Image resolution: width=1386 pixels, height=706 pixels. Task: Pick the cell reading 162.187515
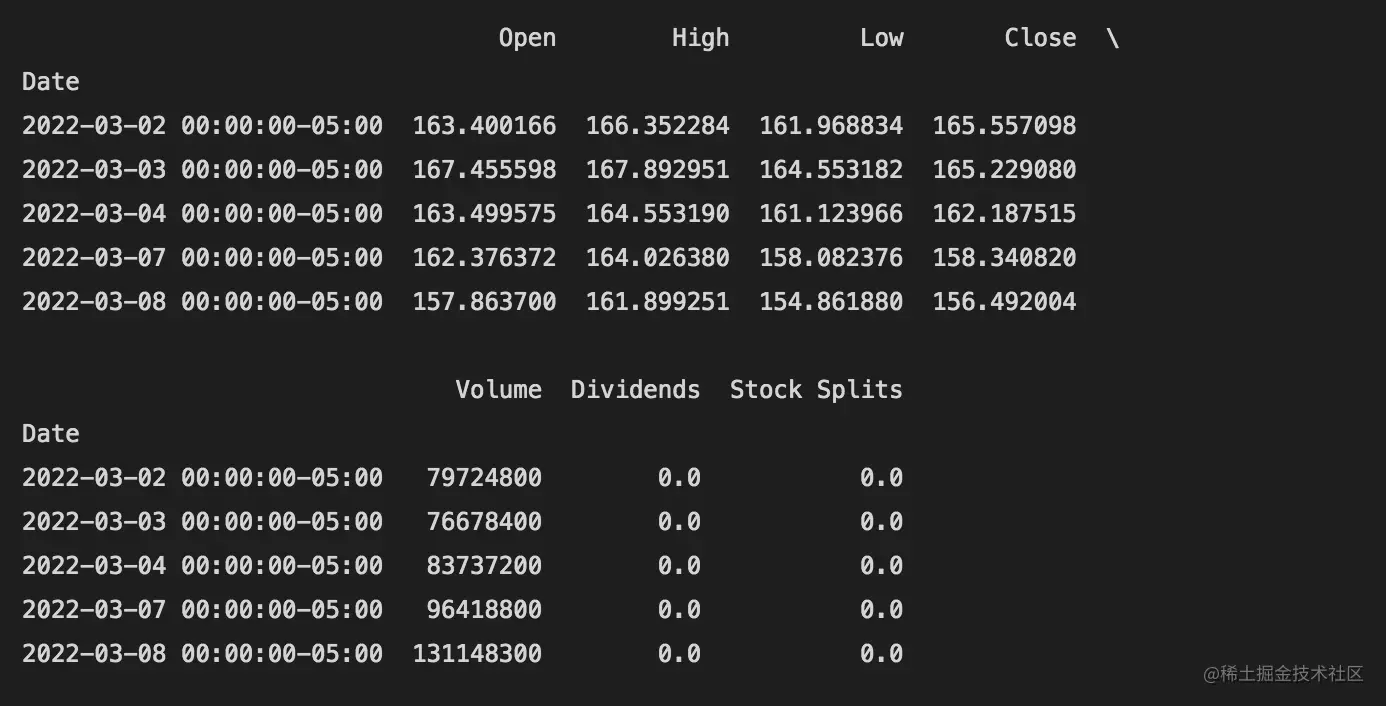[x=1004, y=214]
